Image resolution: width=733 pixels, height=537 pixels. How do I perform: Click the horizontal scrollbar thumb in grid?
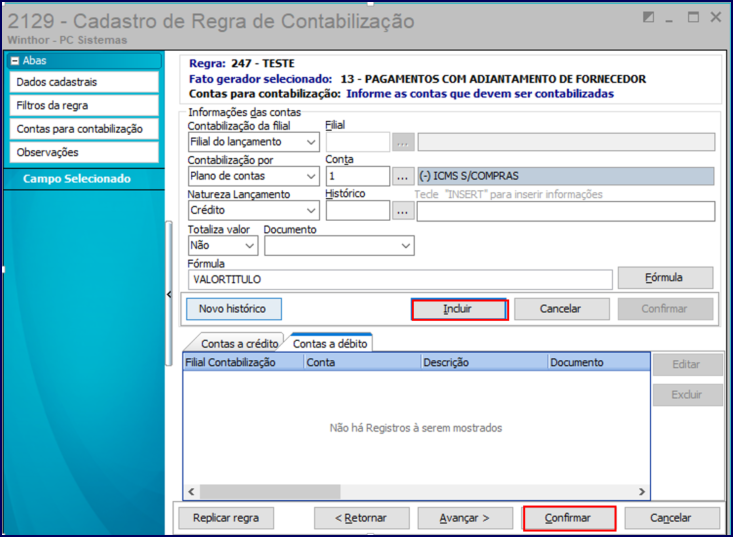click(x=270, y=492)
